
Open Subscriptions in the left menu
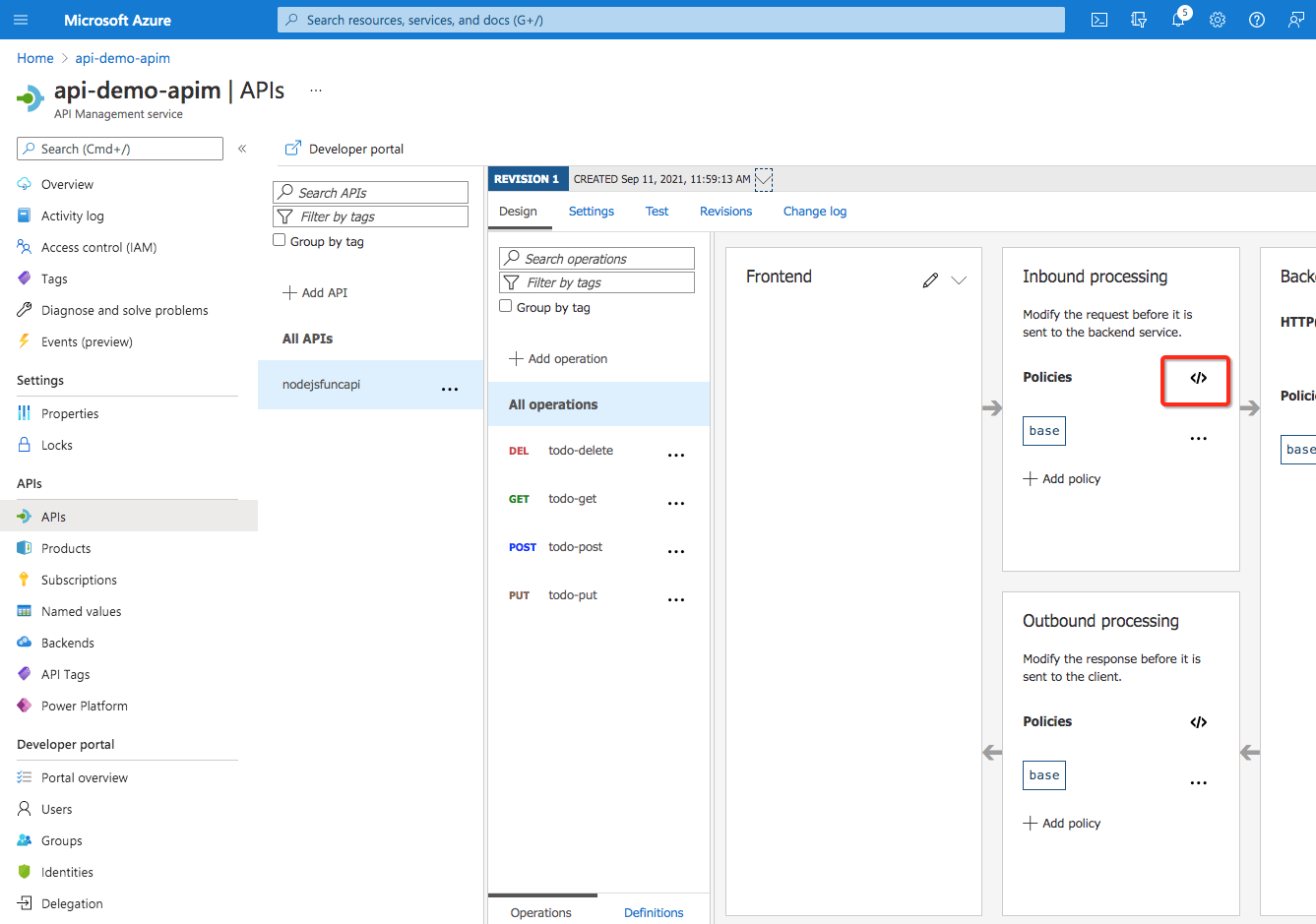point(79,580)
